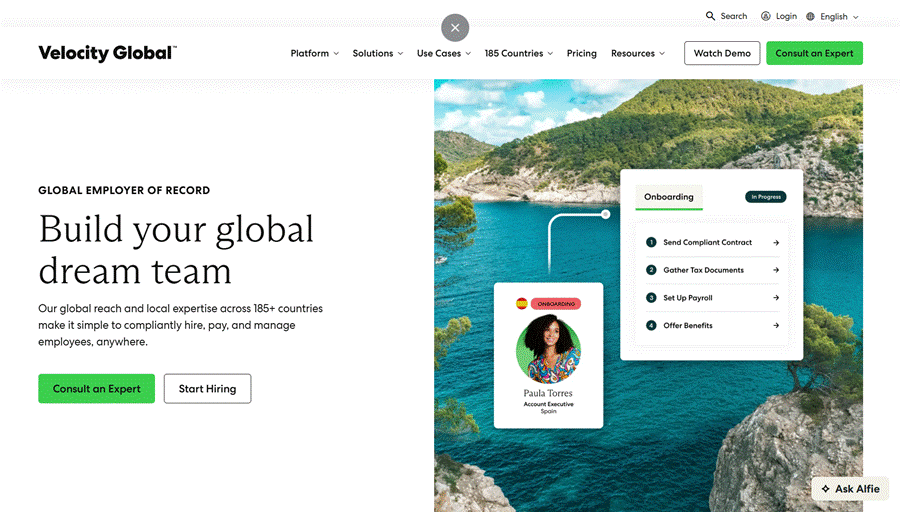Open the Use Cases dropdown

coord(443,54)
